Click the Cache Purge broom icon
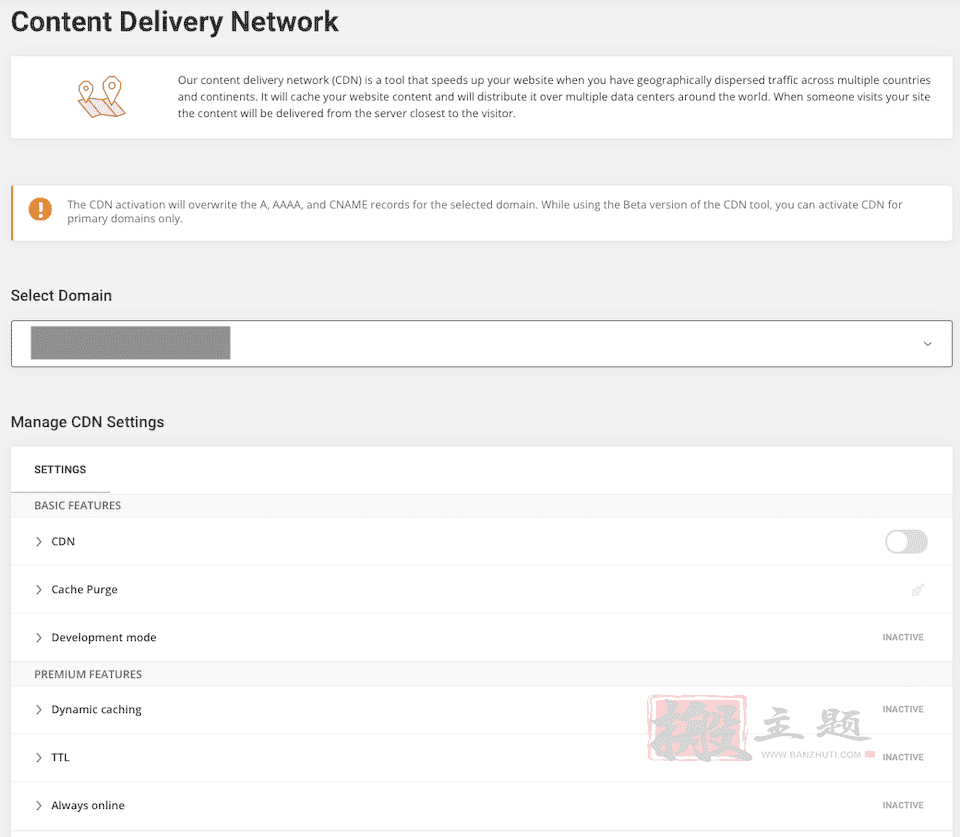Screen dimensions: 960x837 pyautogui.click(x=917, y=590)
